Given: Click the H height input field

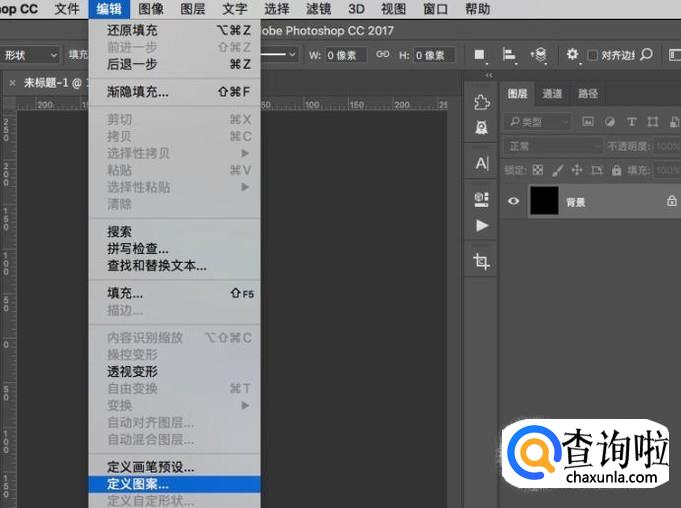Looking at the screenshot, I should pyautogui.click(x=433, y=55).
